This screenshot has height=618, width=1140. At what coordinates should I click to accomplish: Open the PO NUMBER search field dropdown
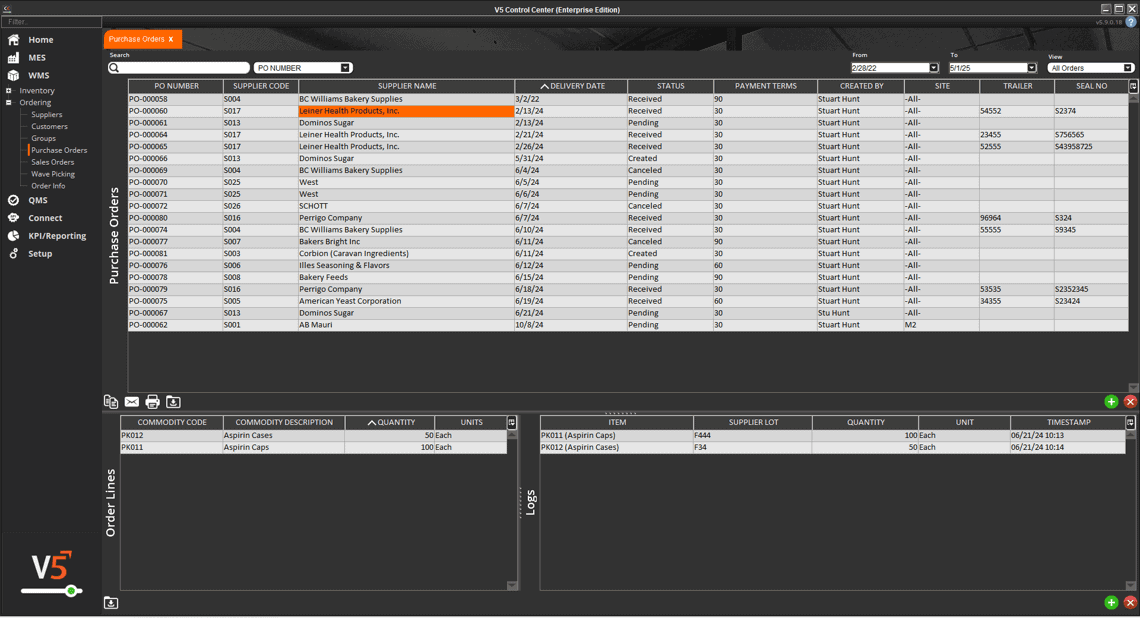pos(345,68)
